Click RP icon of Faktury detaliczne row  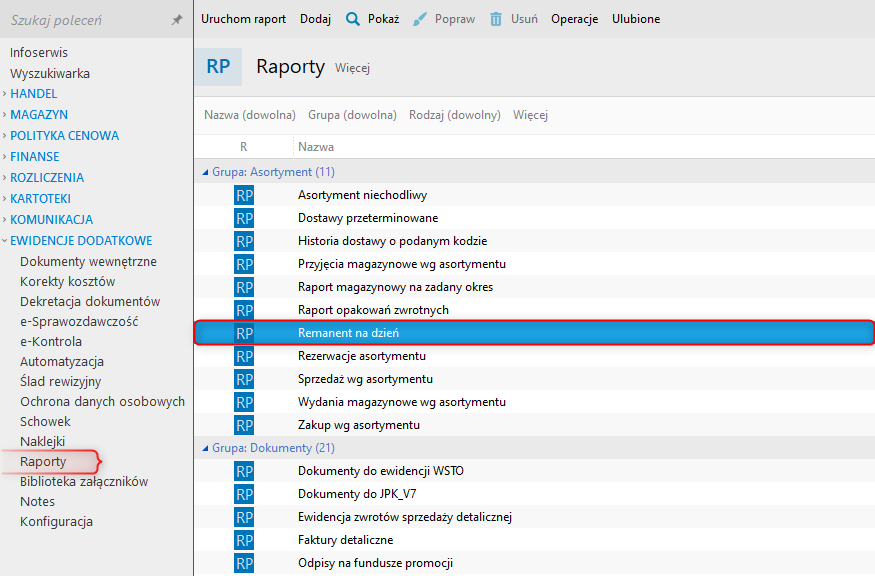click(x=244, y=540)
